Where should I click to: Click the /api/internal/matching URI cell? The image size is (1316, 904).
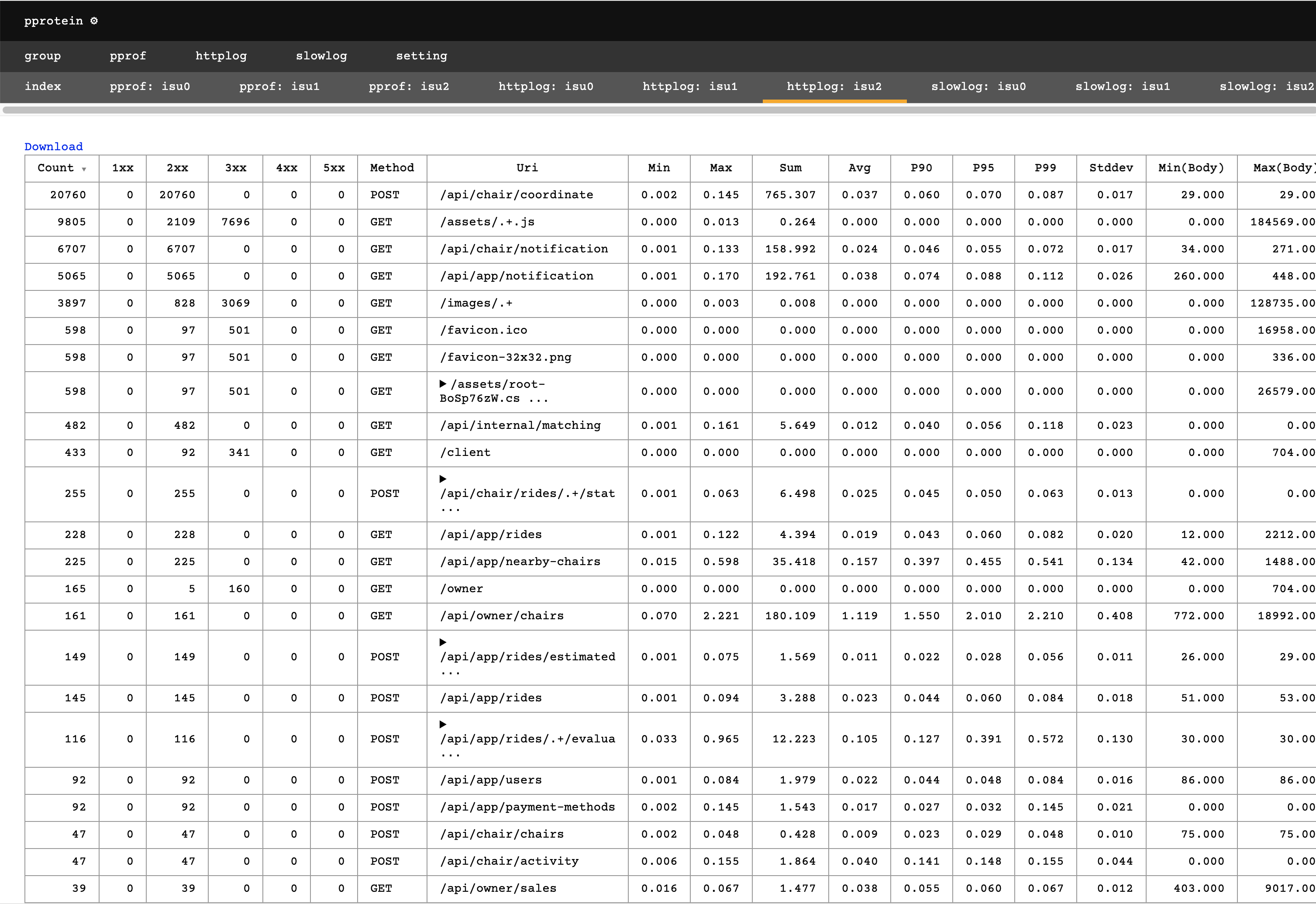(x=527, y=426)
